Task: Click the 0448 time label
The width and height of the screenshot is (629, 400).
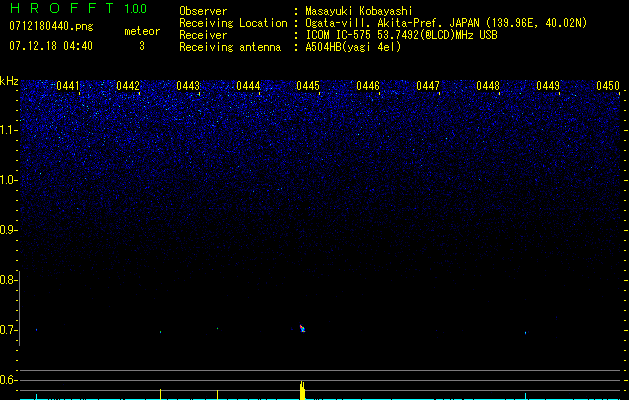Action: (488, 87)
